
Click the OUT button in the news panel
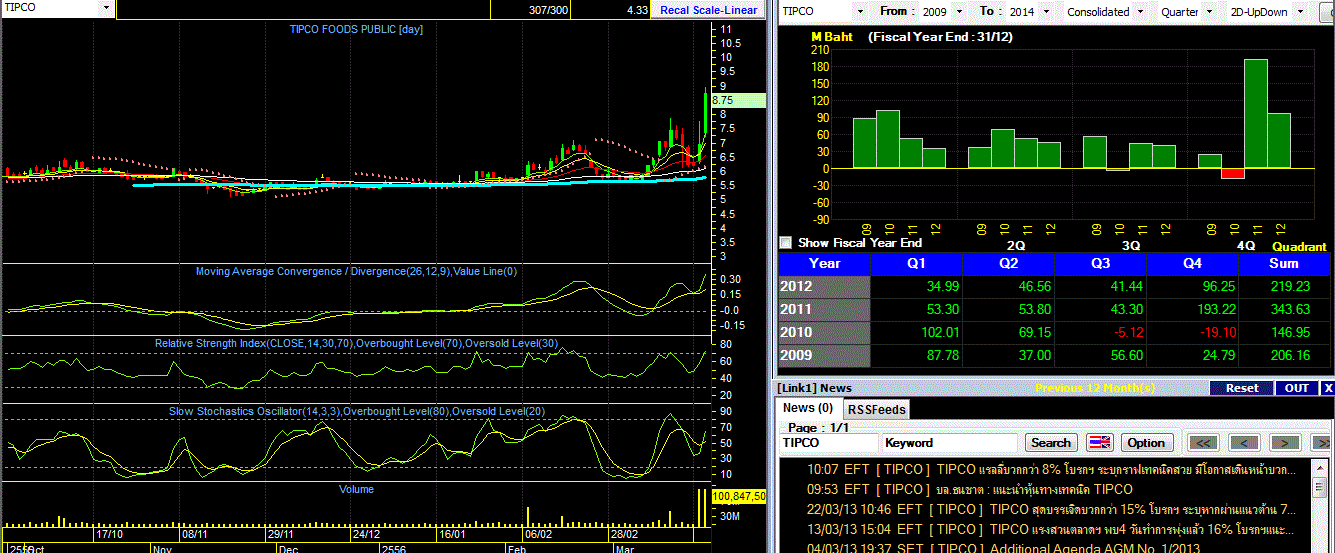point(1296,388)
